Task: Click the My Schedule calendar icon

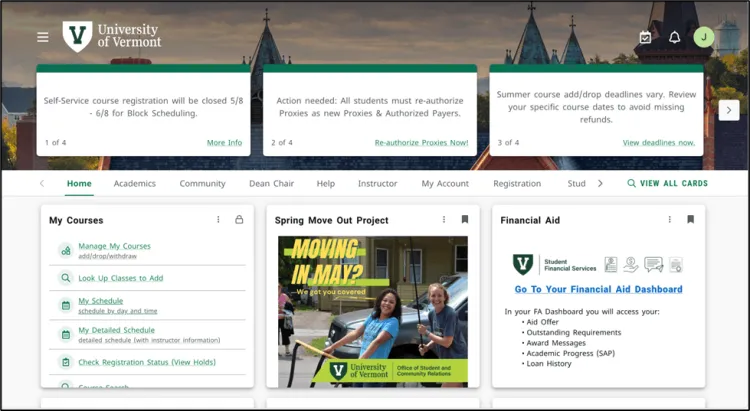Action: 66,305
